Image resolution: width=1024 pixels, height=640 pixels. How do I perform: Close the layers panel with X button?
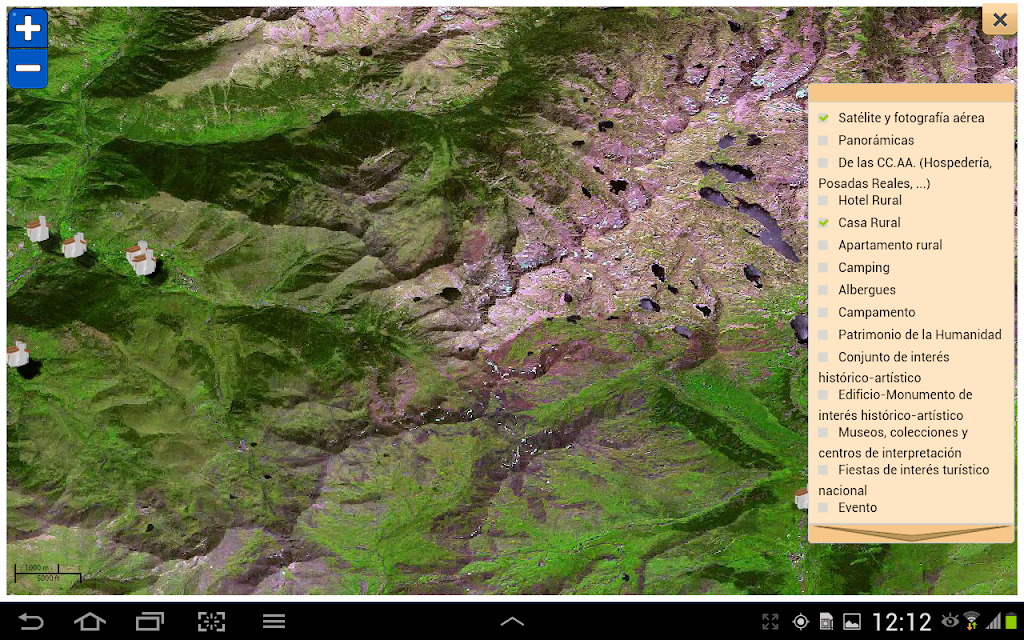999,20
